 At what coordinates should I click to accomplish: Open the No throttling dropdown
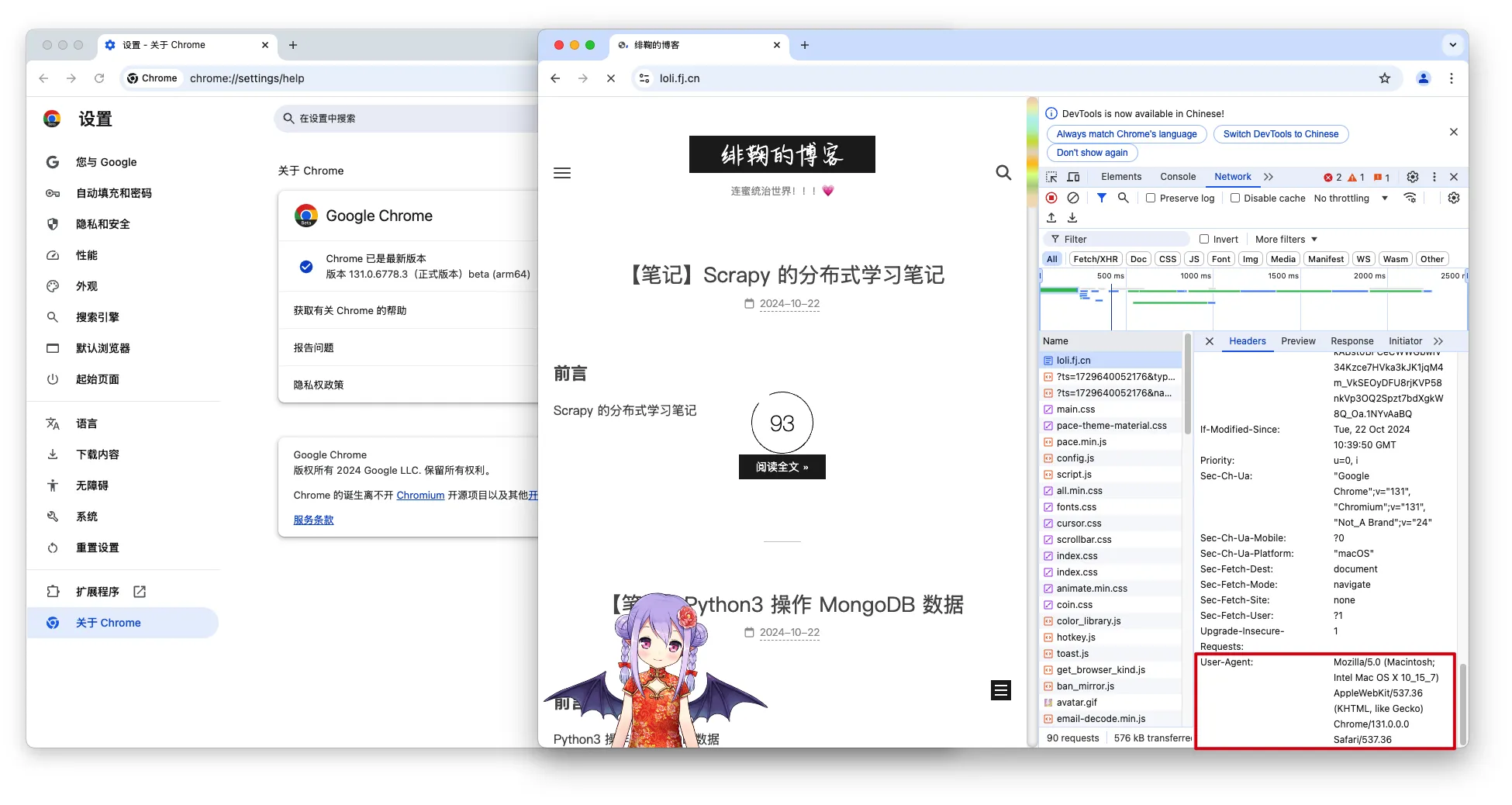[x=1350, y=199]
